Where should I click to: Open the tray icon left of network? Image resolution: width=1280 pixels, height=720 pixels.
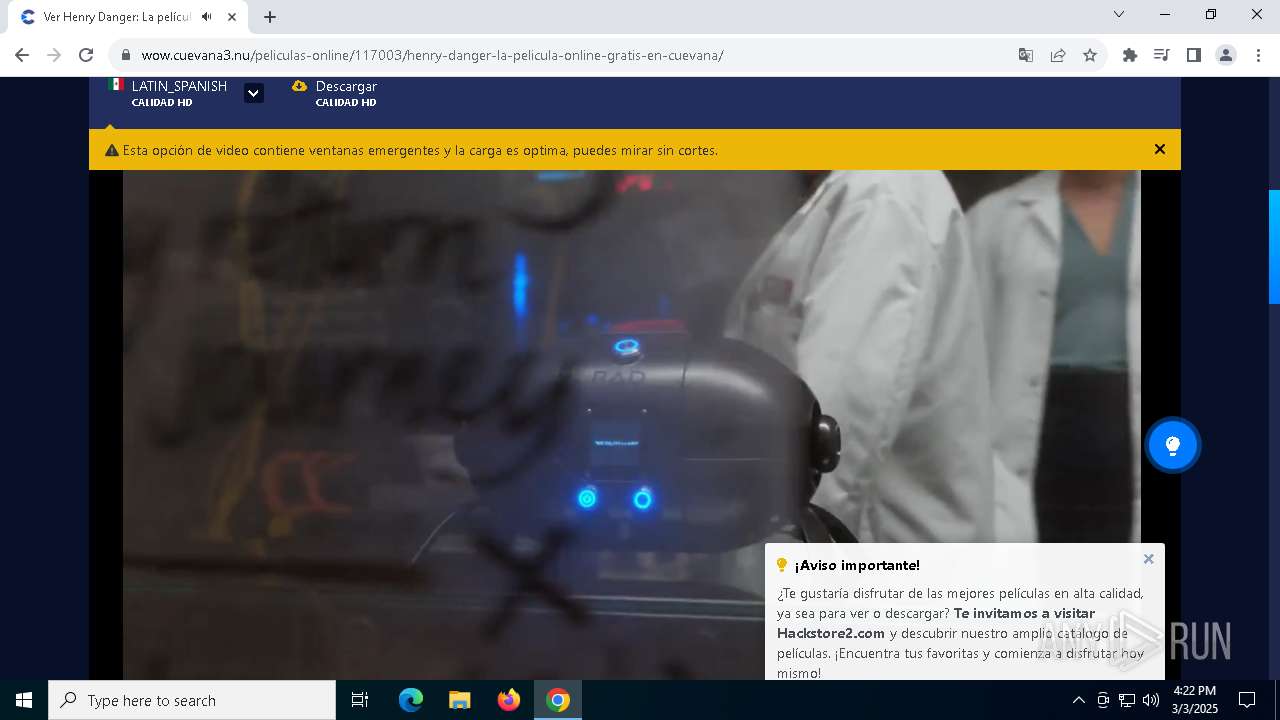point(1103,700)
